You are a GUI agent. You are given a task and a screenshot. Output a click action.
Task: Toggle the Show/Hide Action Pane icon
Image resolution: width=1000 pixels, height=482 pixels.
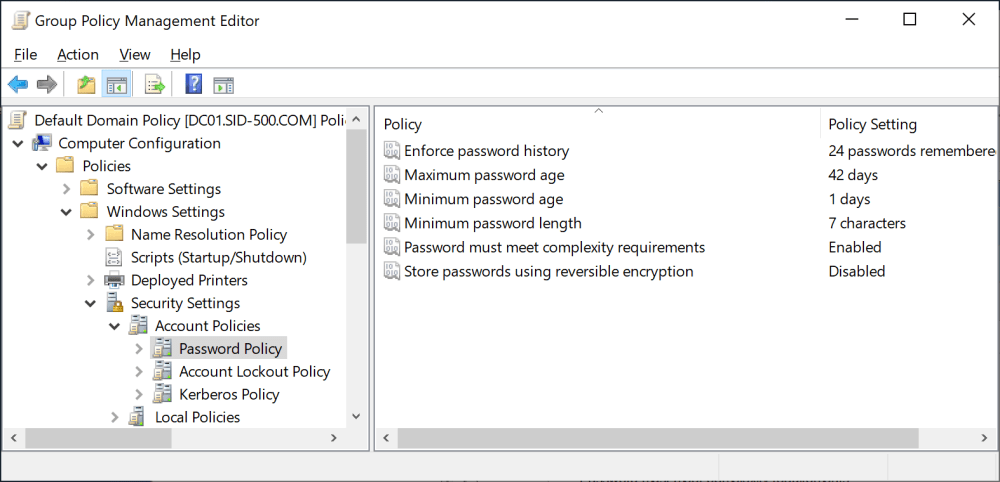(x=223, y=85)
